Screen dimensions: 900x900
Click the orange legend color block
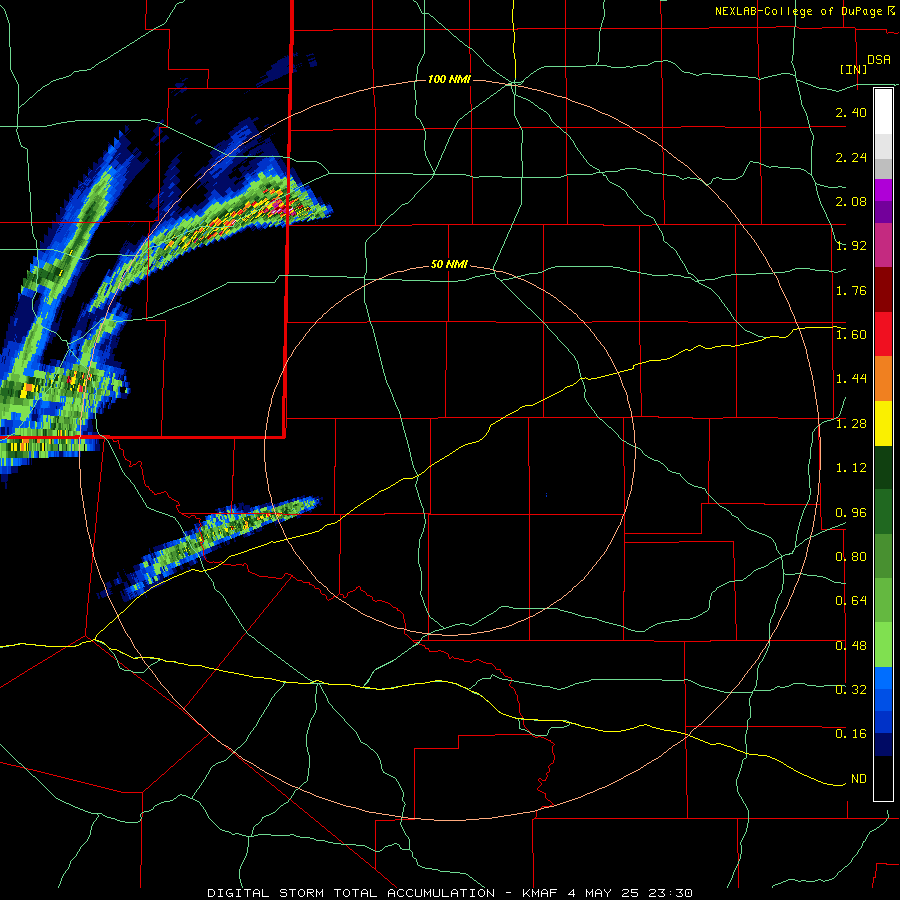click(x=883, y=378)
